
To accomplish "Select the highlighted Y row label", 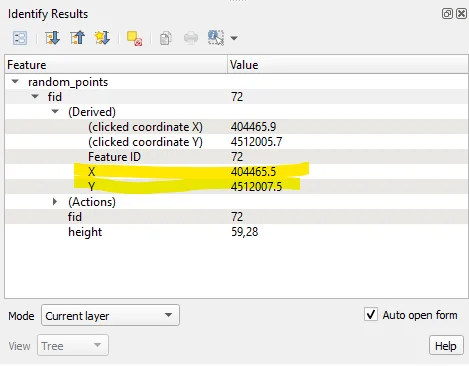I will (92, 186).
